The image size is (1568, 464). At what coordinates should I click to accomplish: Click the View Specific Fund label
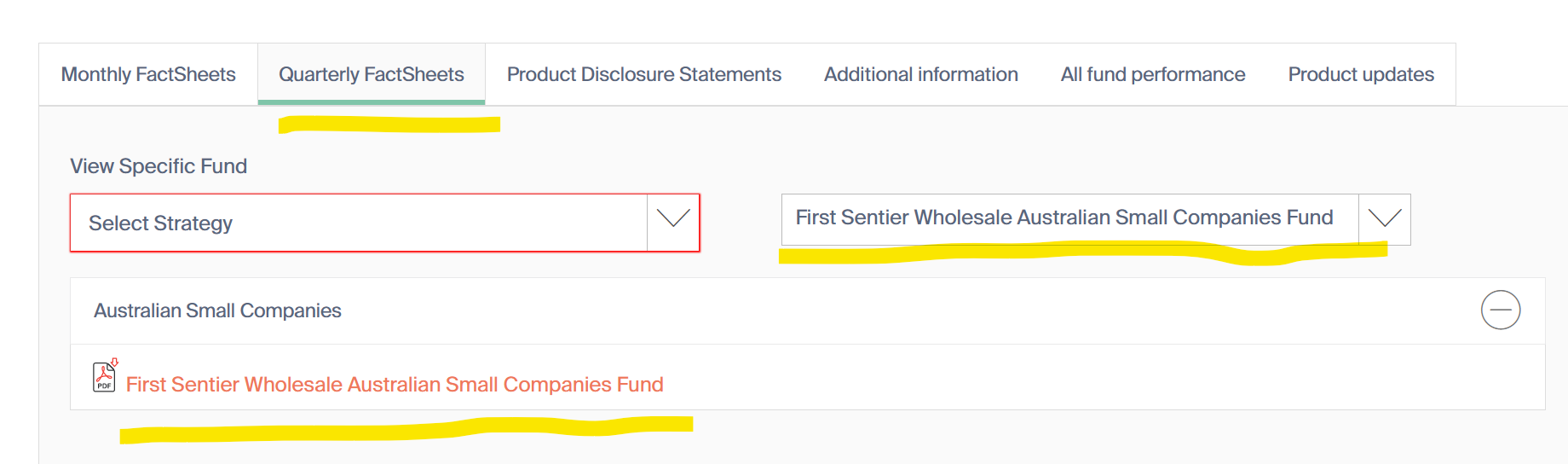[159, 166]
